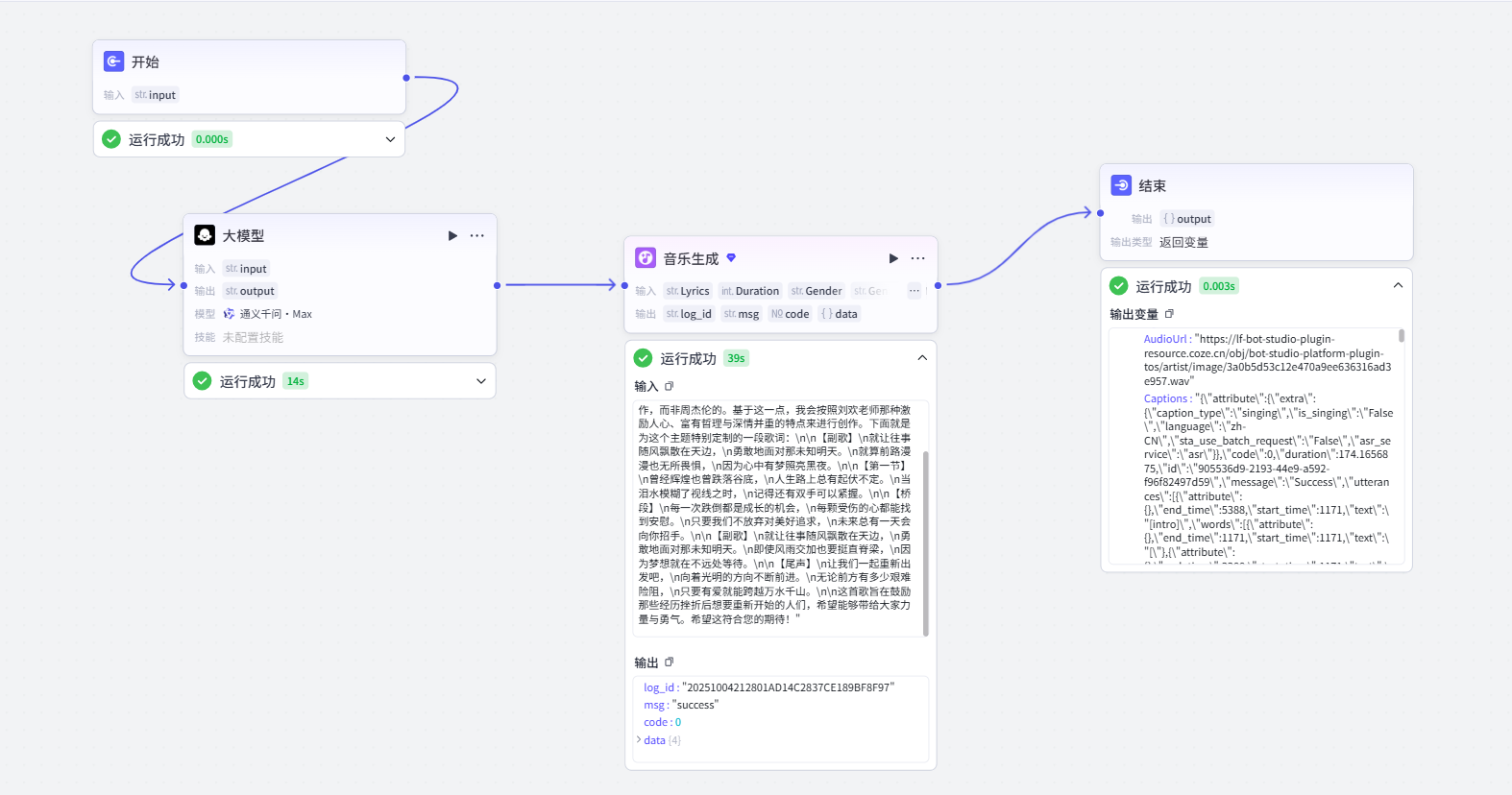This screenshot has width=1512, height=795.
Task: Click the Duration input parameter tag
Action: click(x=750, y=291)
